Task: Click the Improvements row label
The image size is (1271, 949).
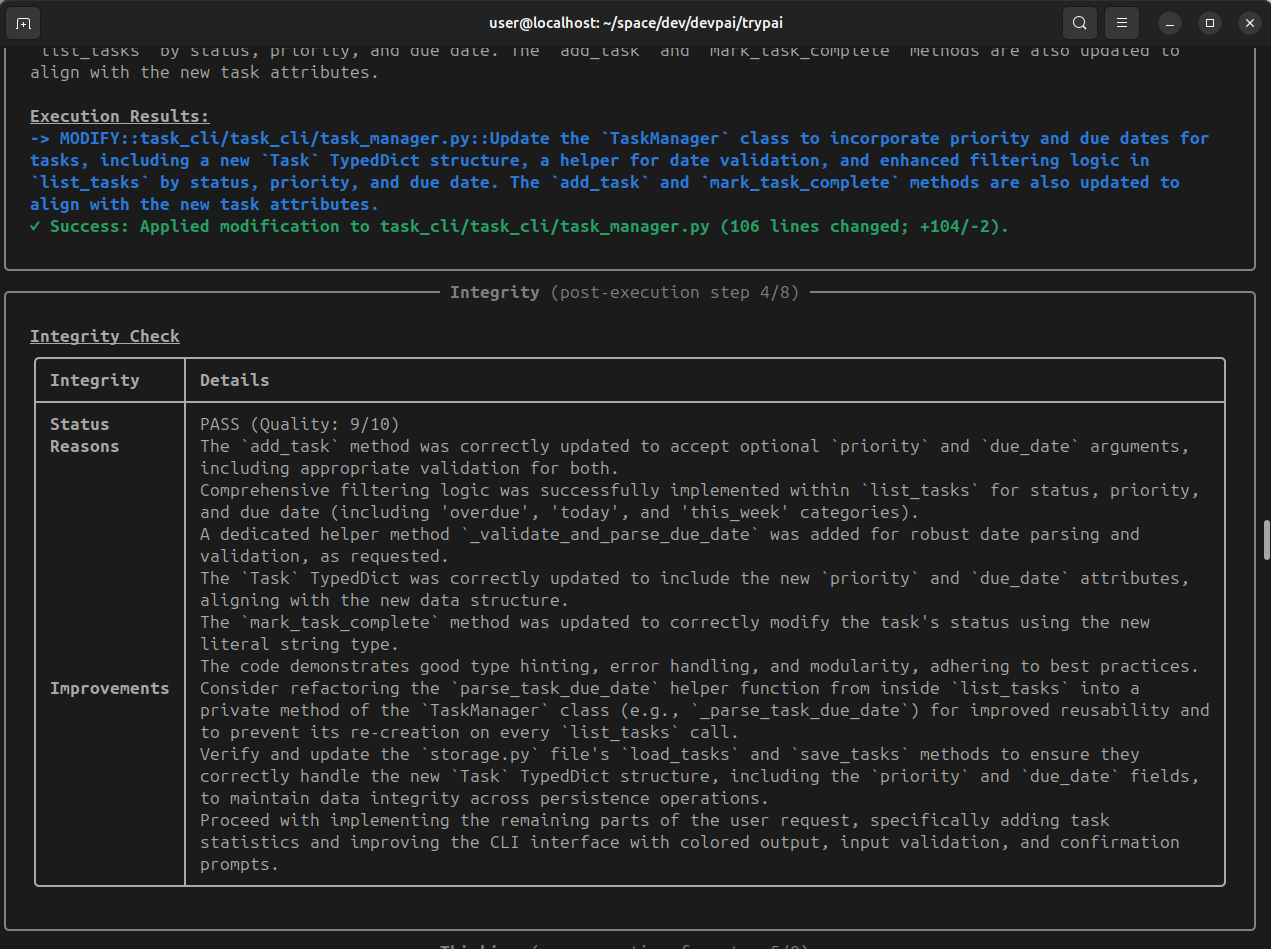Action: (x=109, y=688)
